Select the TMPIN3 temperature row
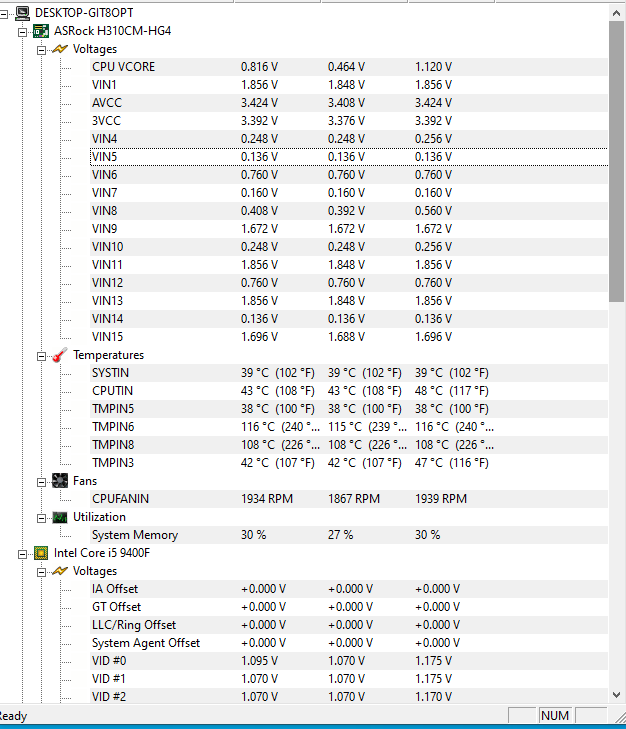Viewport: 626px width, 729px height. pyautogui.click(x=349, y=463)
